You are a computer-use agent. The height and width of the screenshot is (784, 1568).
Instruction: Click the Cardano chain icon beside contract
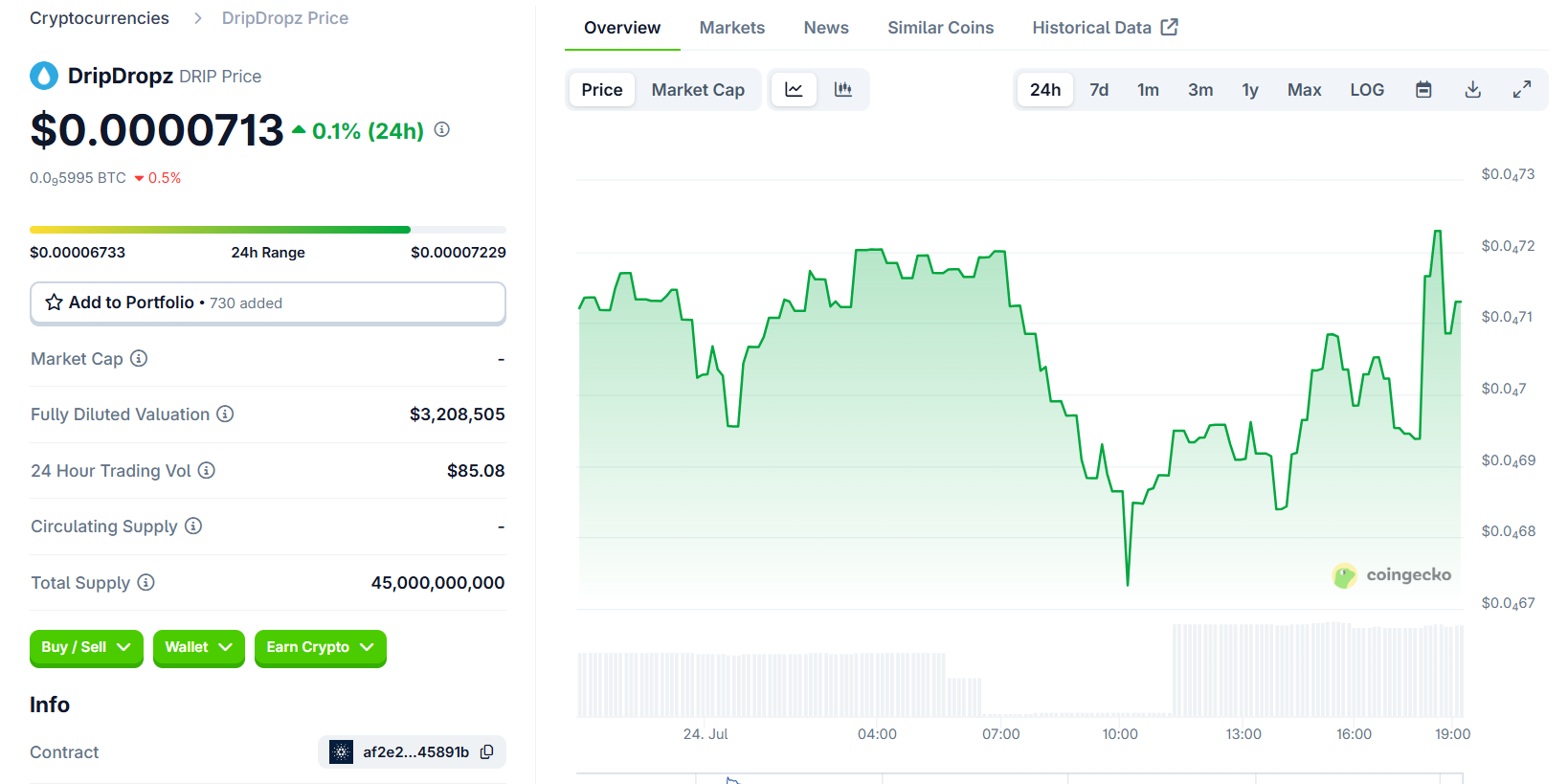click(341, 751)
